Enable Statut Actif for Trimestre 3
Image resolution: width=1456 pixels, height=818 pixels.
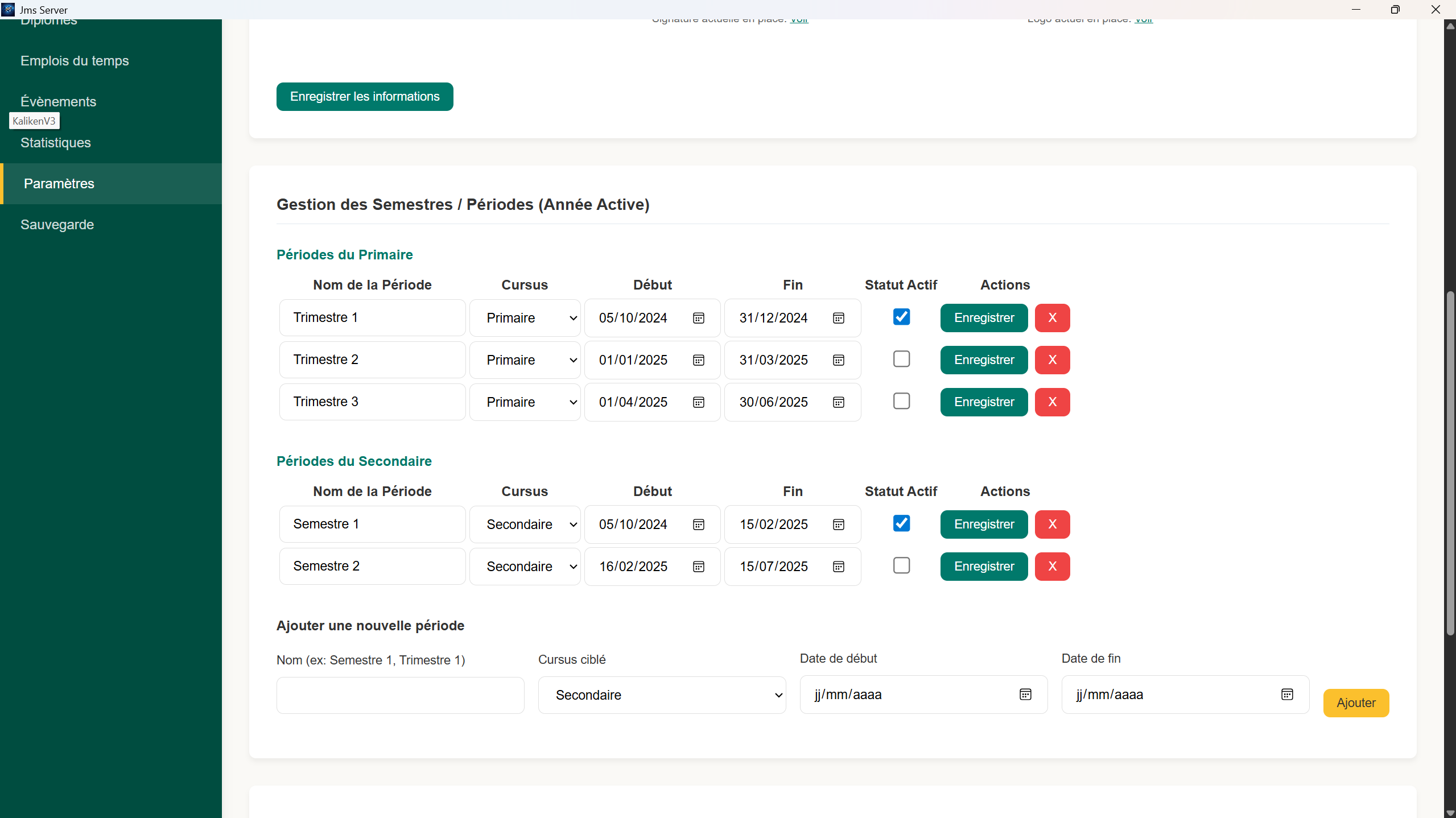coord(901,401)
